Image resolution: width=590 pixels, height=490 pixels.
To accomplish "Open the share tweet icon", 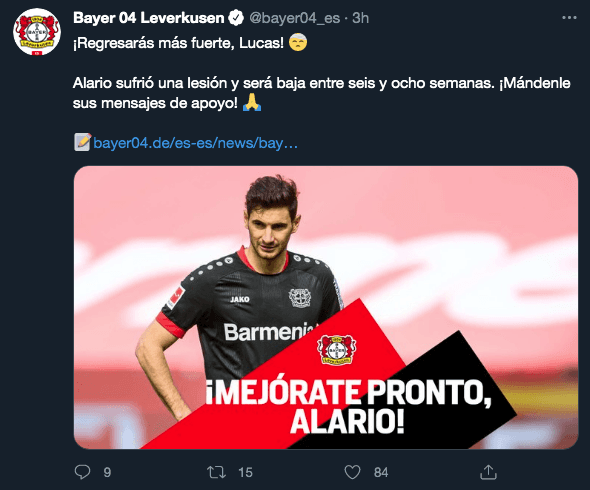I will pyautogui.click(x=488, y=472).
